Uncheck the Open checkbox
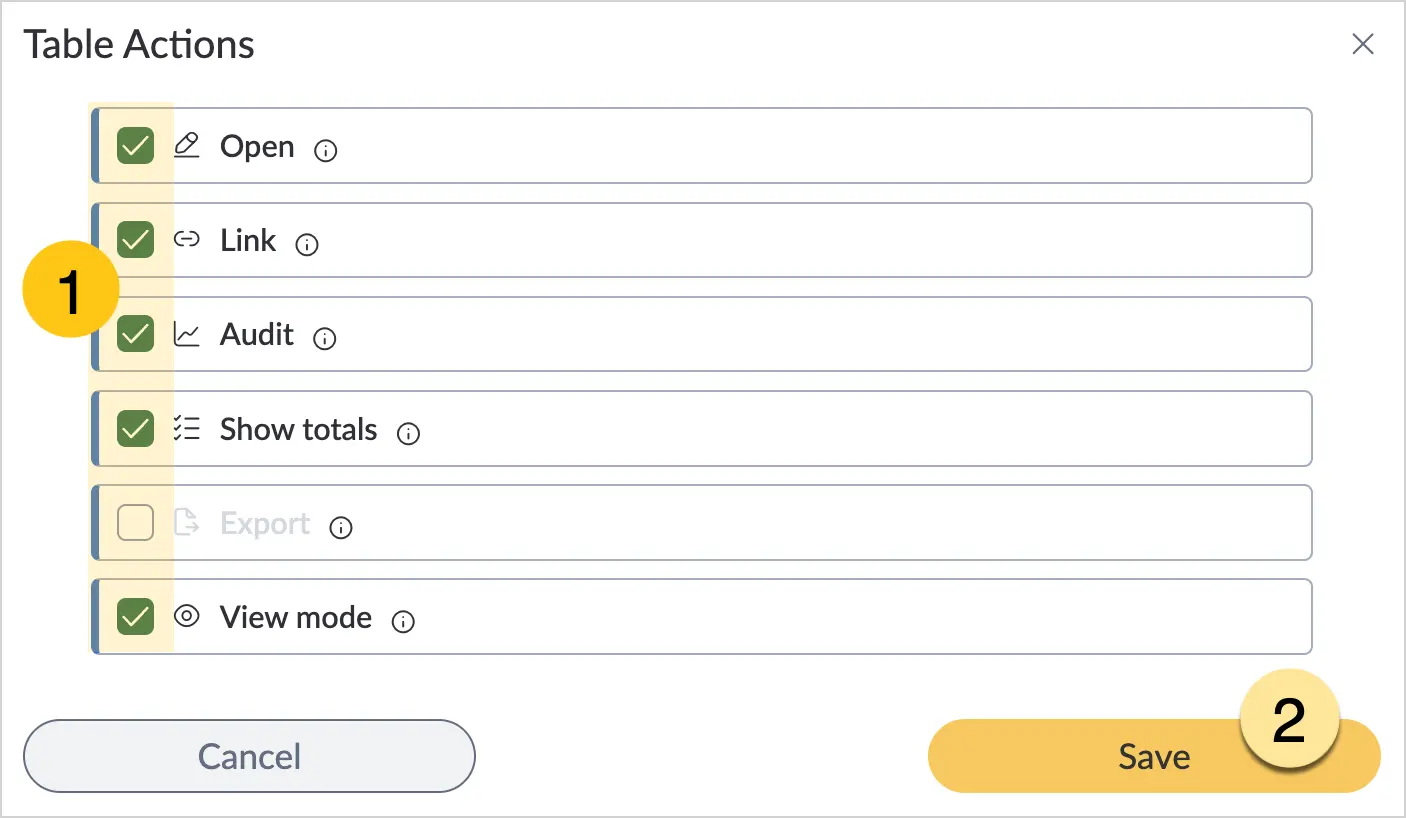 (x=136, y=146)
